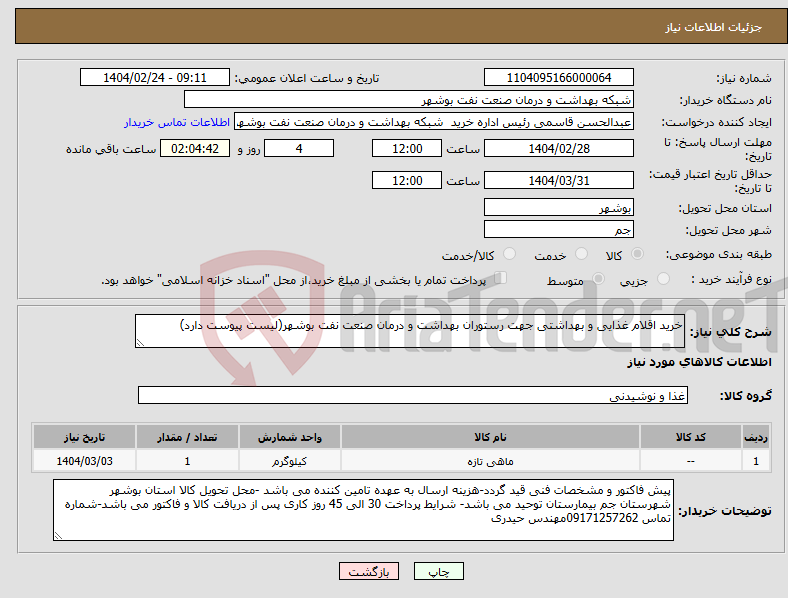788x598 pixels.
Task: Click the چاپ print button
Action: click(439, 571)
